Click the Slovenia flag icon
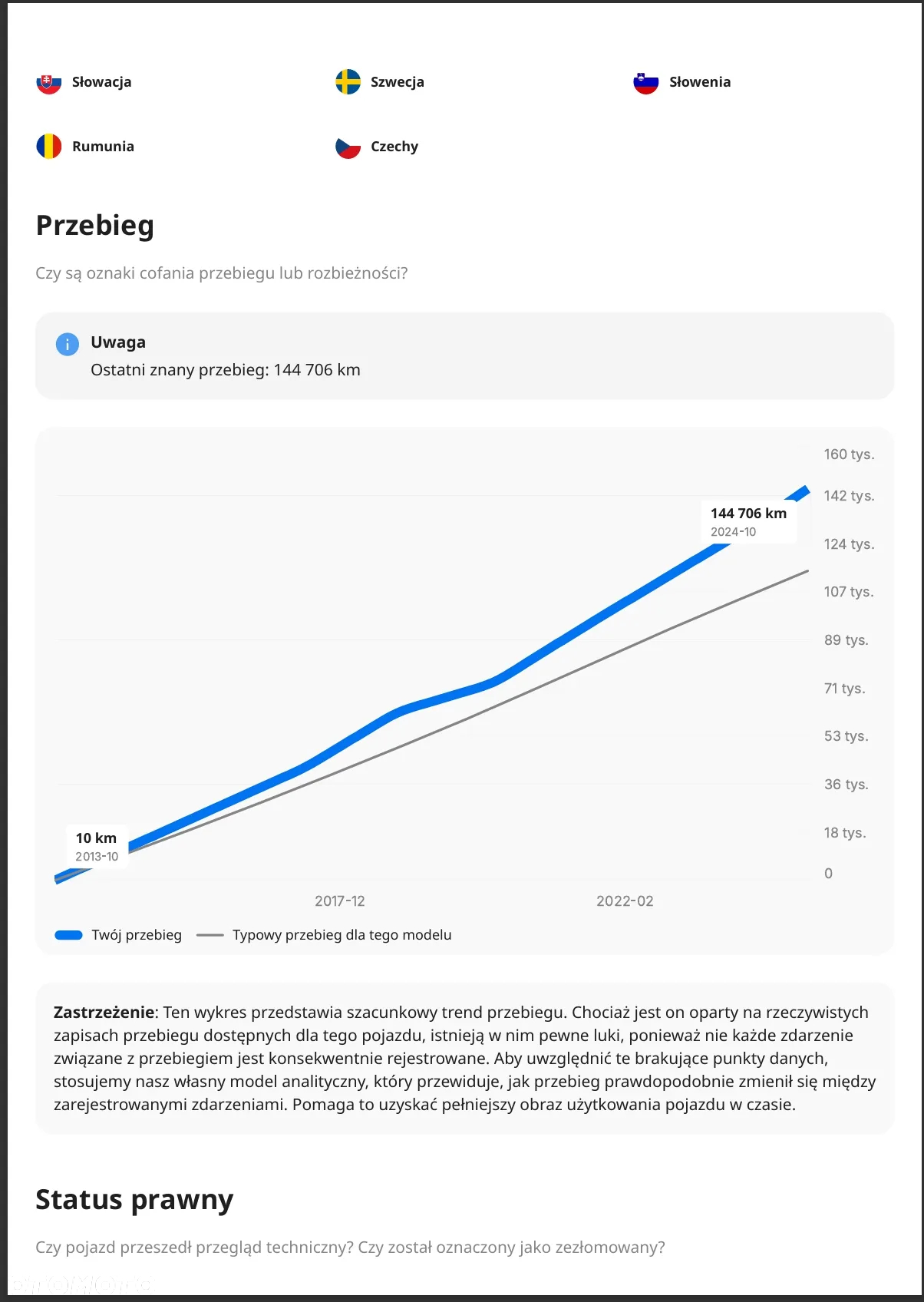 646,82
